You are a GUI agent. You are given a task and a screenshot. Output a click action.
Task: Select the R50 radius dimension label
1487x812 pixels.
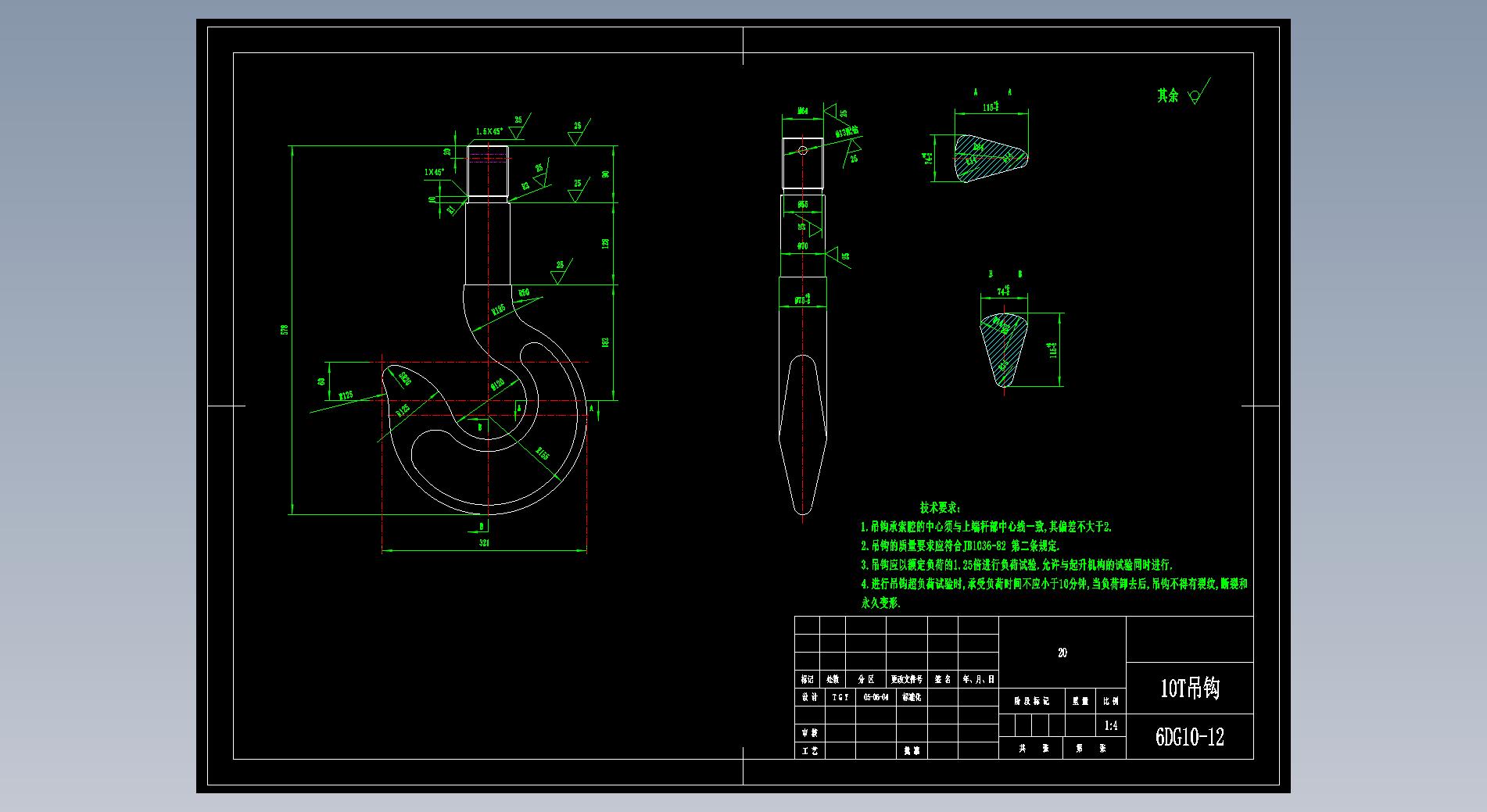524,293
